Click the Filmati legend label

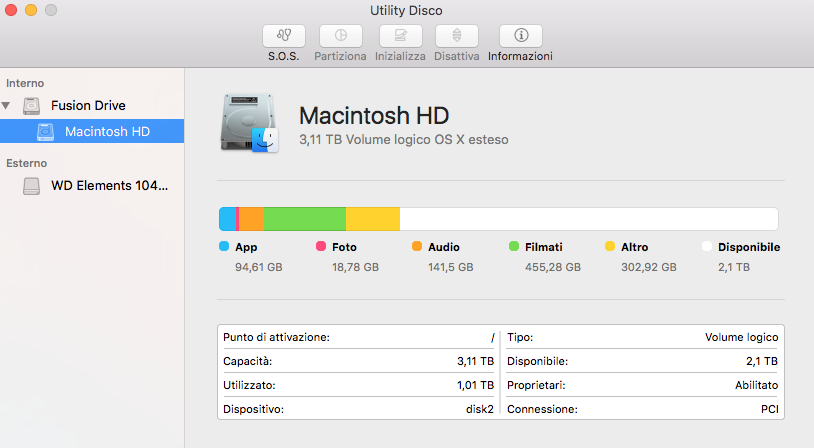point(544,247)
